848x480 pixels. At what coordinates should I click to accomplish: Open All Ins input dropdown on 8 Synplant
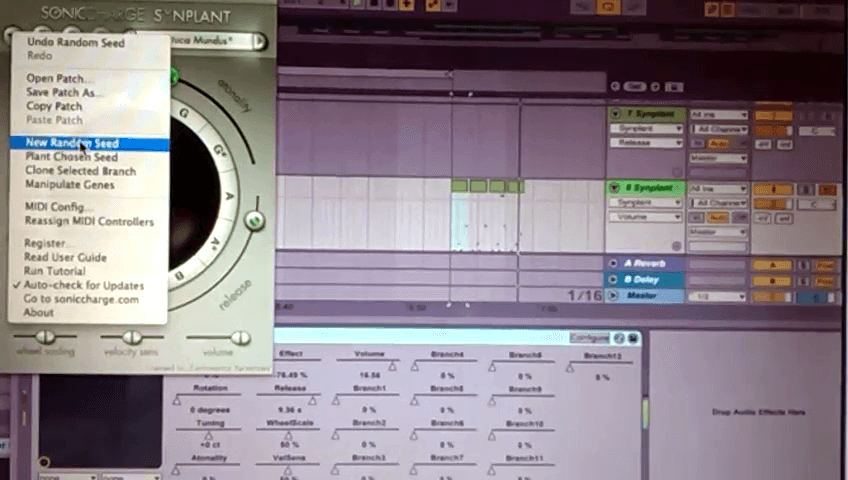click(x=719, y=189)
